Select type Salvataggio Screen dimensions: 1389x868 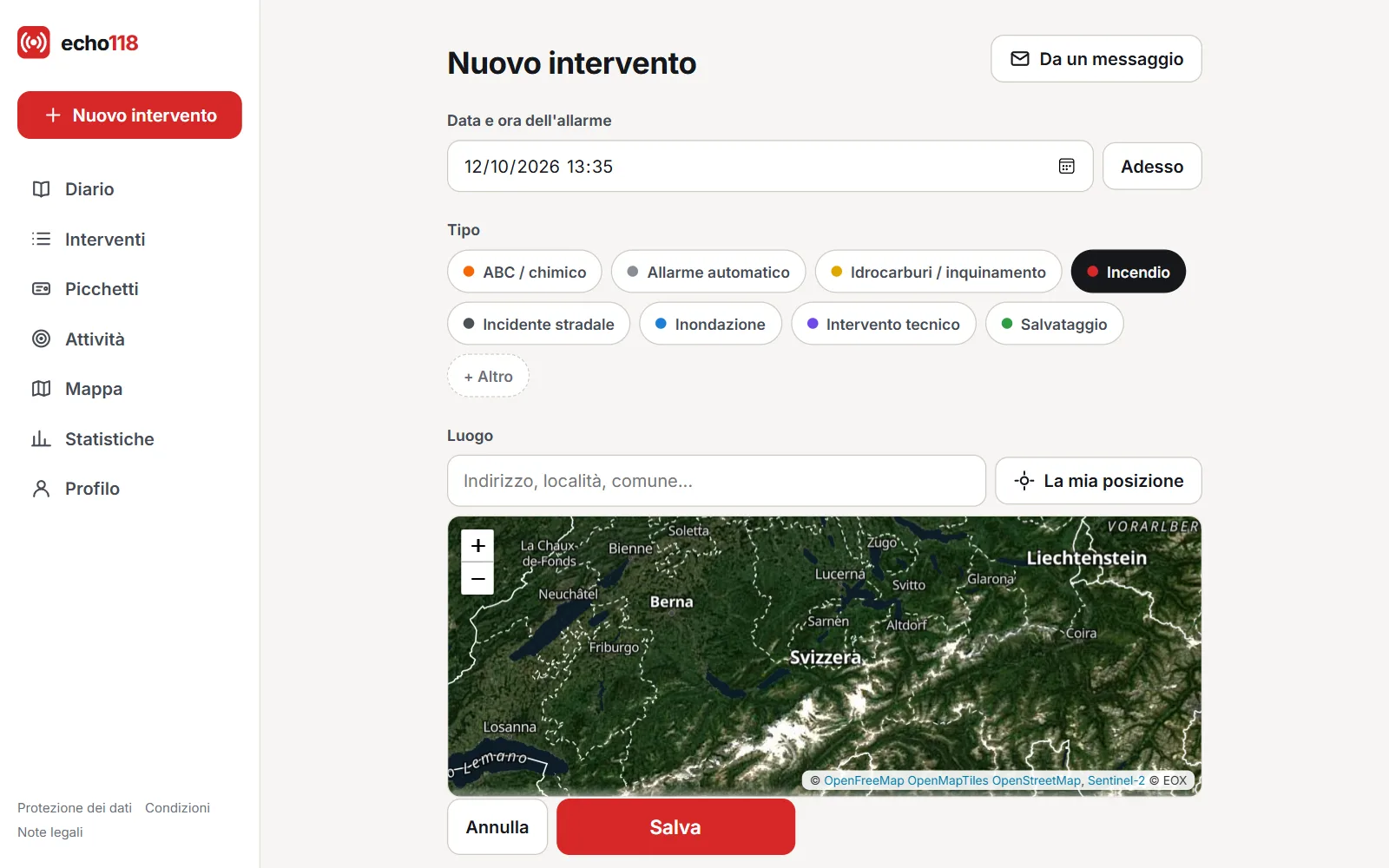point(1055,324)
